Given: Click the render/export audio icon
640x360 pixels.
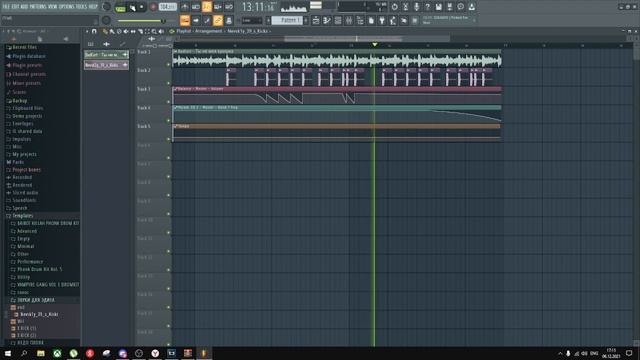Looking at the screenshot, I should tap(449, 7).
